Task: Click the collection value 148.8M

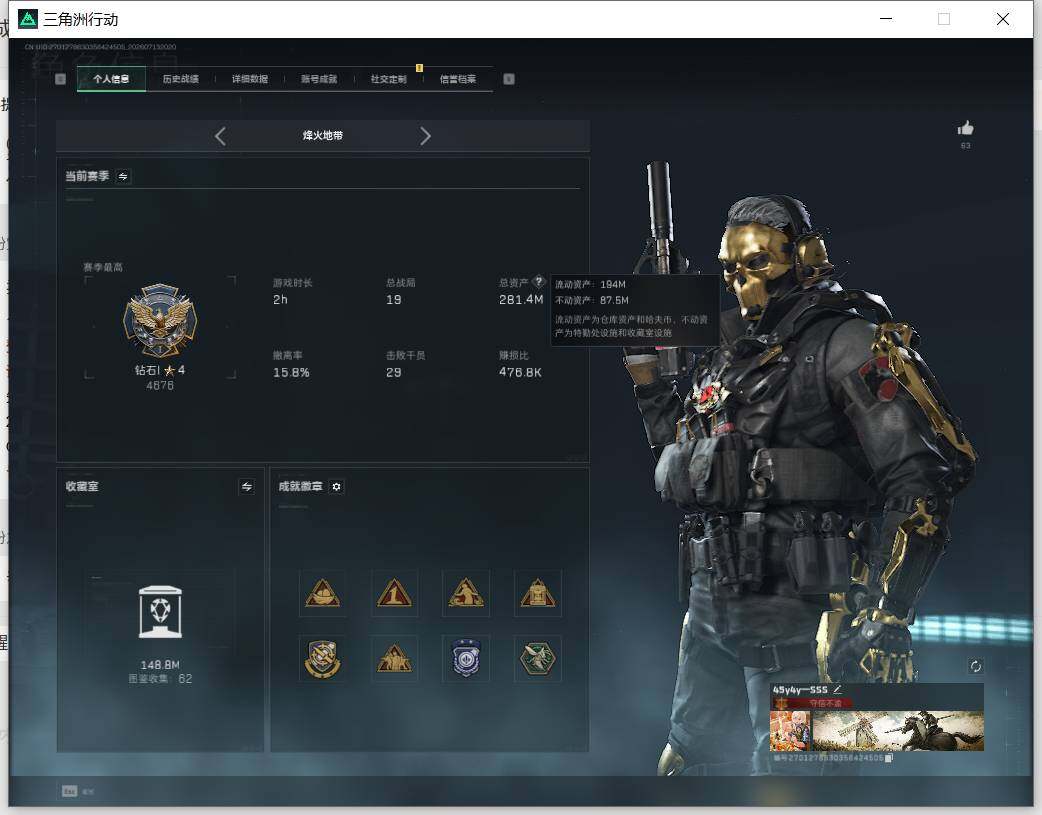Action: 160,665
